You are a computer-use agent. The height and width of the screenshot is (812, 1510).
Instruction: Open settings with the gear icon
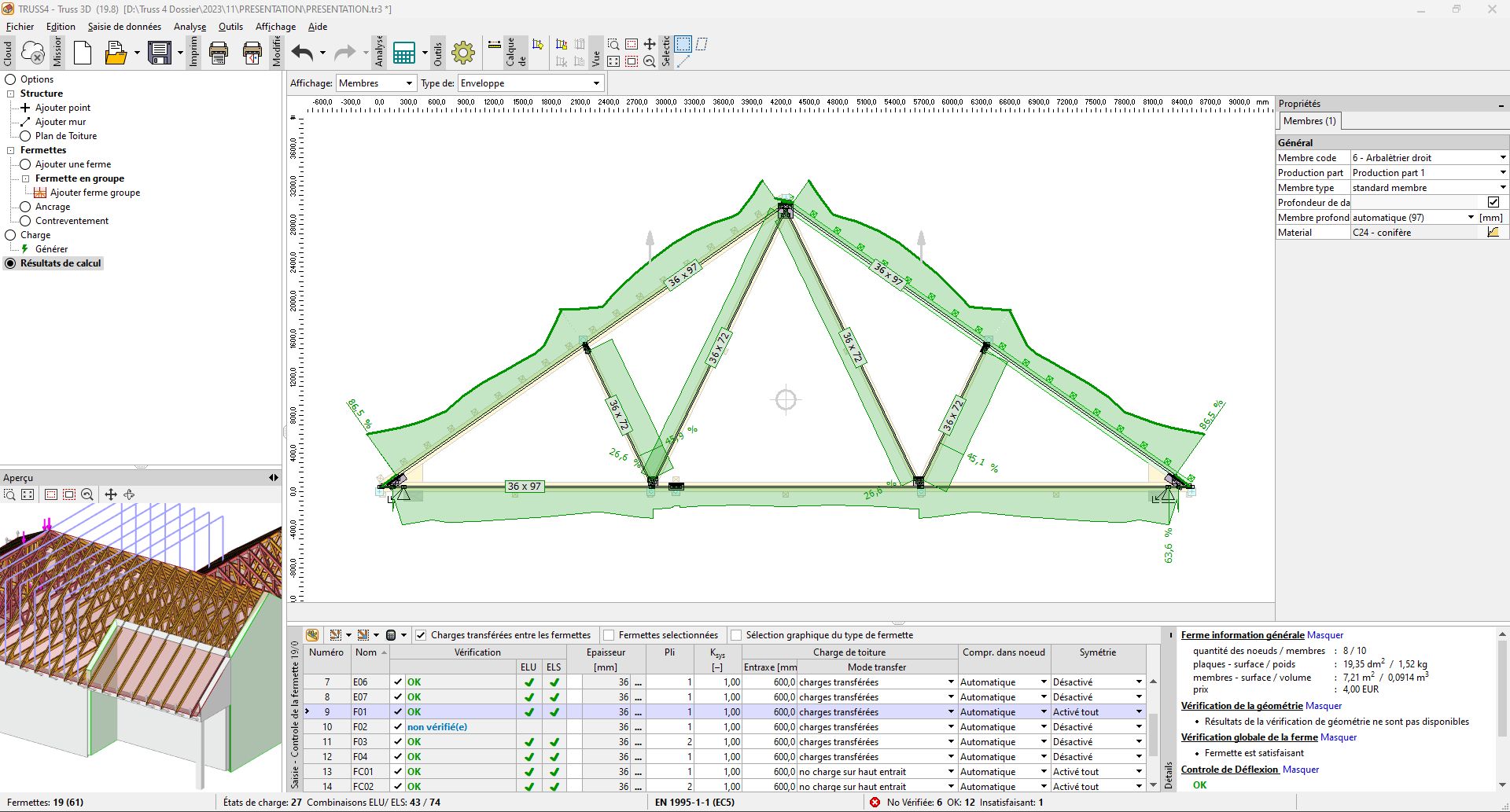[x=463, y=53]
